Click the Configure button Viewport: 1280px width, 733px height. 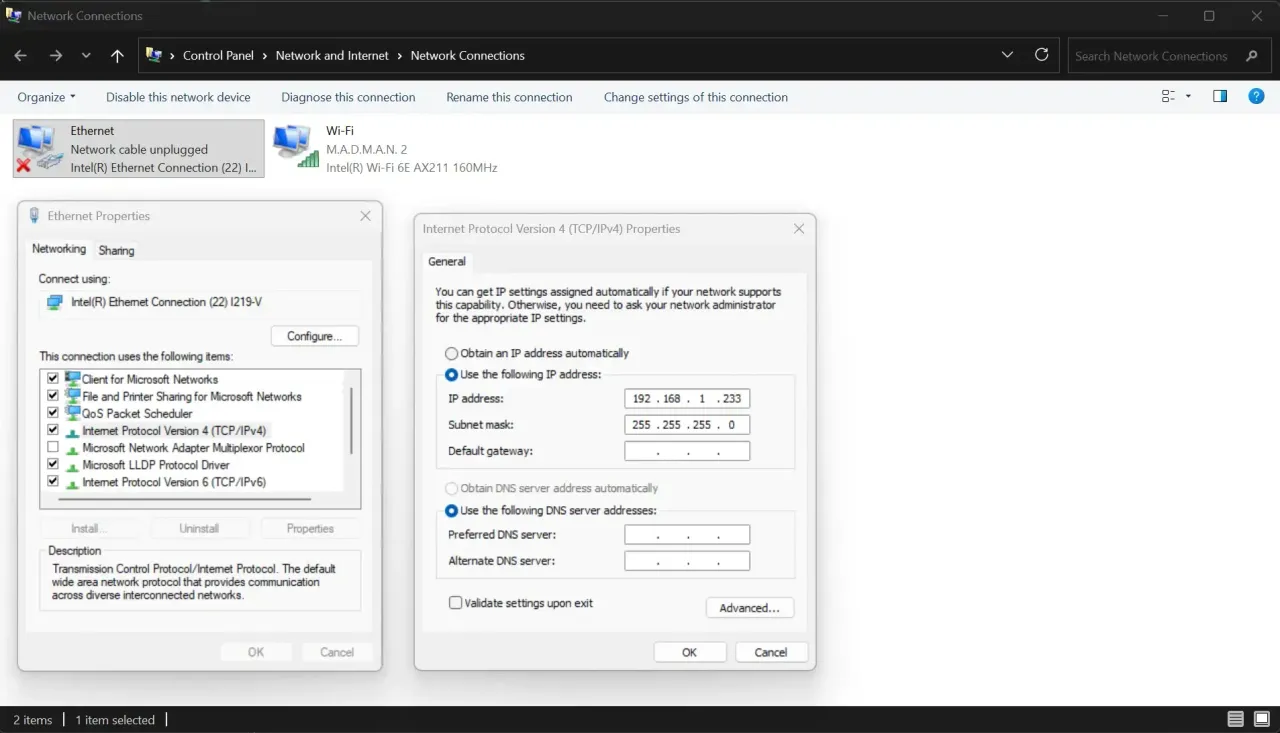[315, 336]
